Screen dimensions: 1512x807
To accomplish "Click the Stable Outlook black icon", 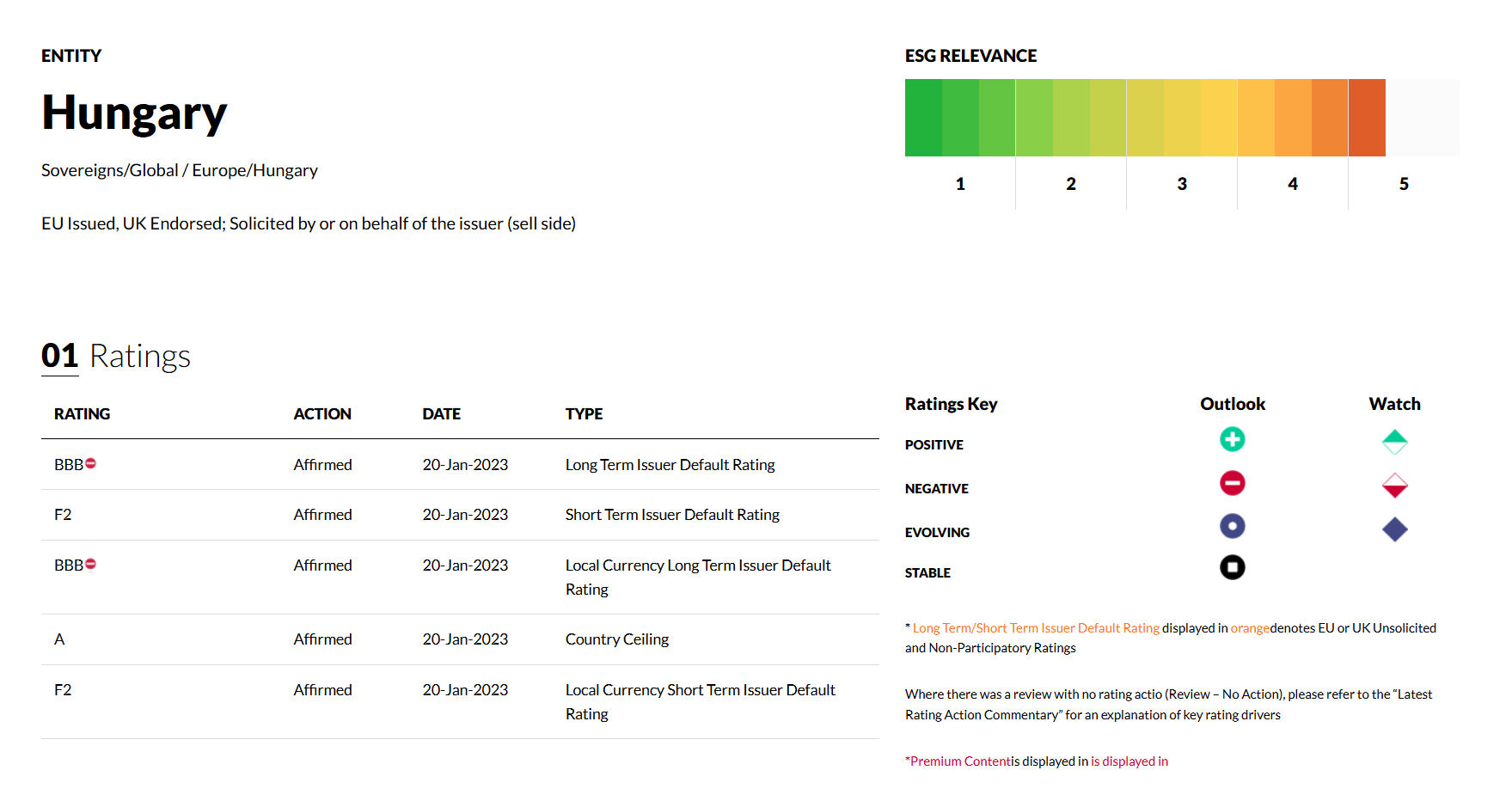I will [x=1232, y=567].
